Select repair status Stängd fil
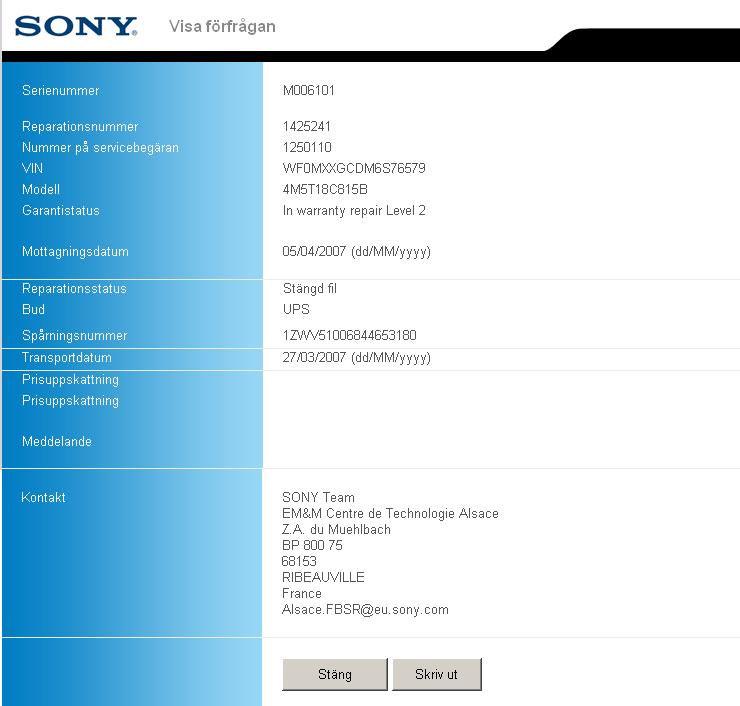 [310, 288]
